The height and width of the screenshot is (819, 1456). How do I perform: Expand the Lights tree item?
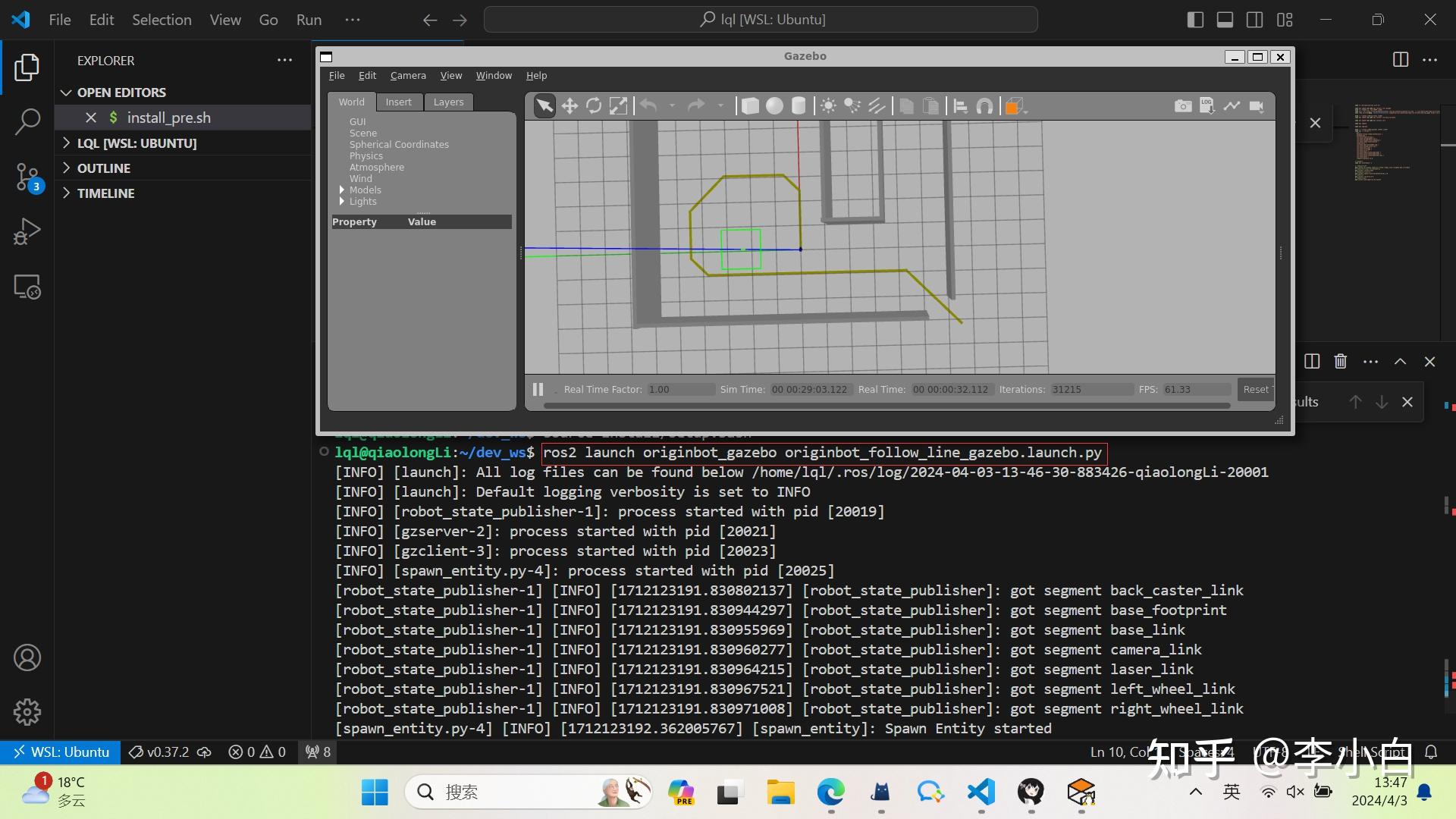click(342, 202)
